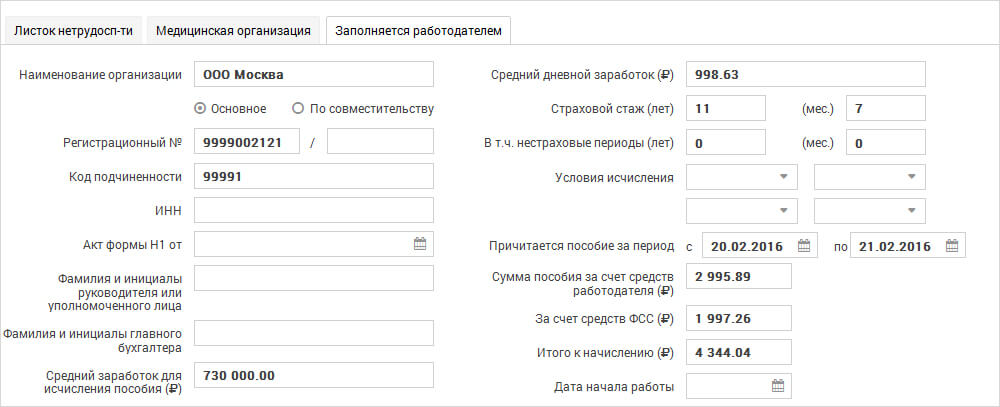Open calendar for Акт формы Н1 от
This screenshot has width=1000, height=407.
(420, 243)
